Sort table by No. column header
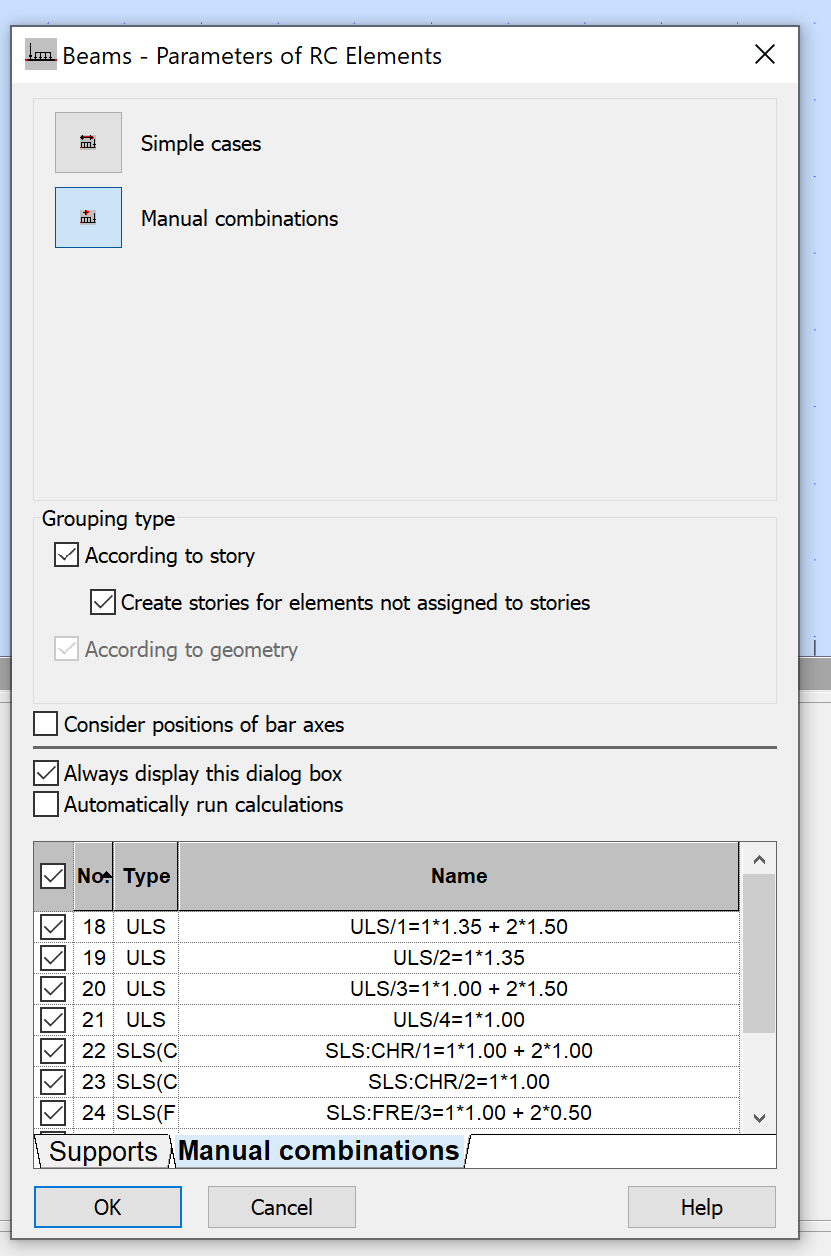 point(93,877)
